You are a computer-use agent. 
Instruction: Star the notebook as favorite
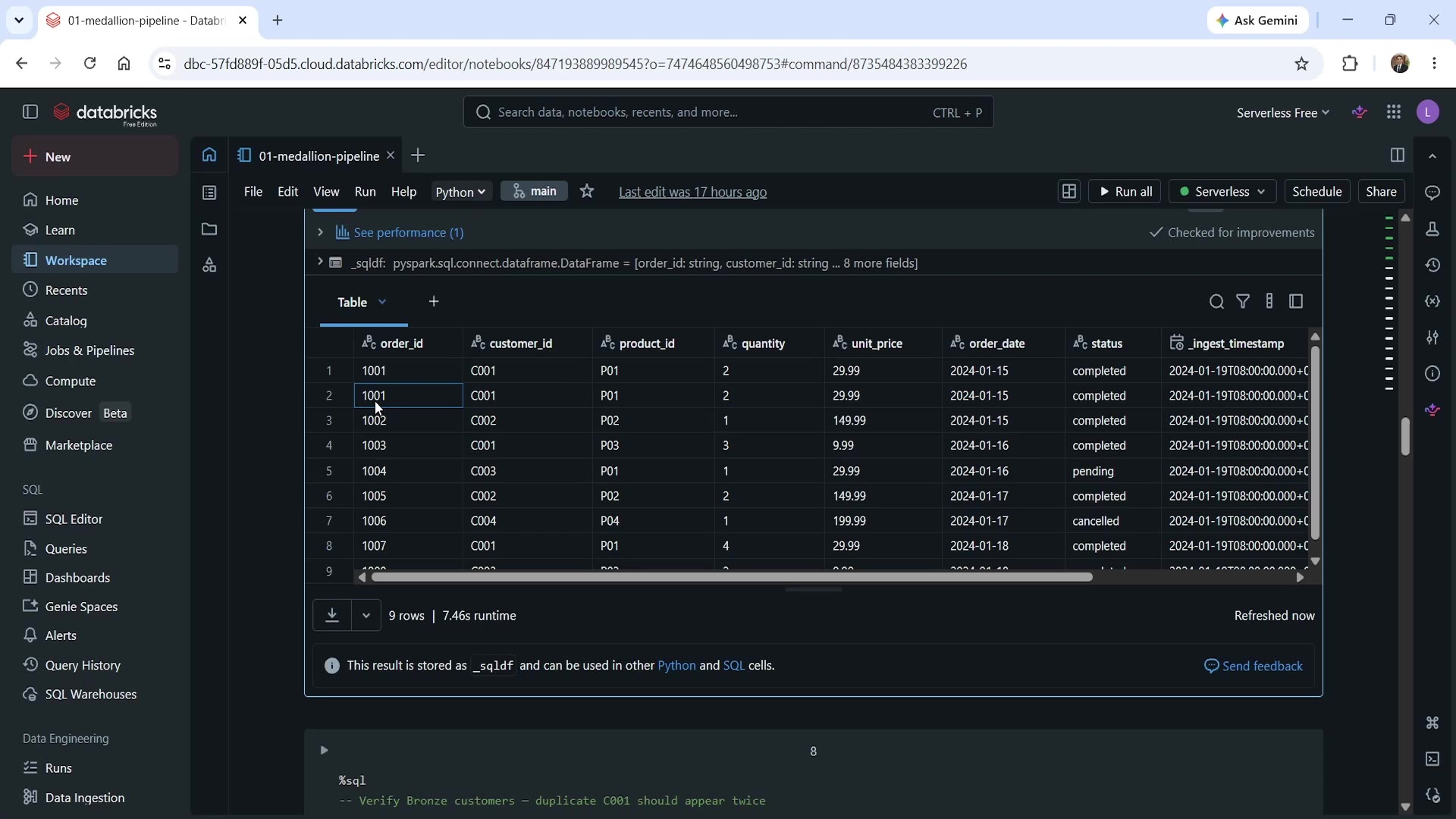coord(587,192)
